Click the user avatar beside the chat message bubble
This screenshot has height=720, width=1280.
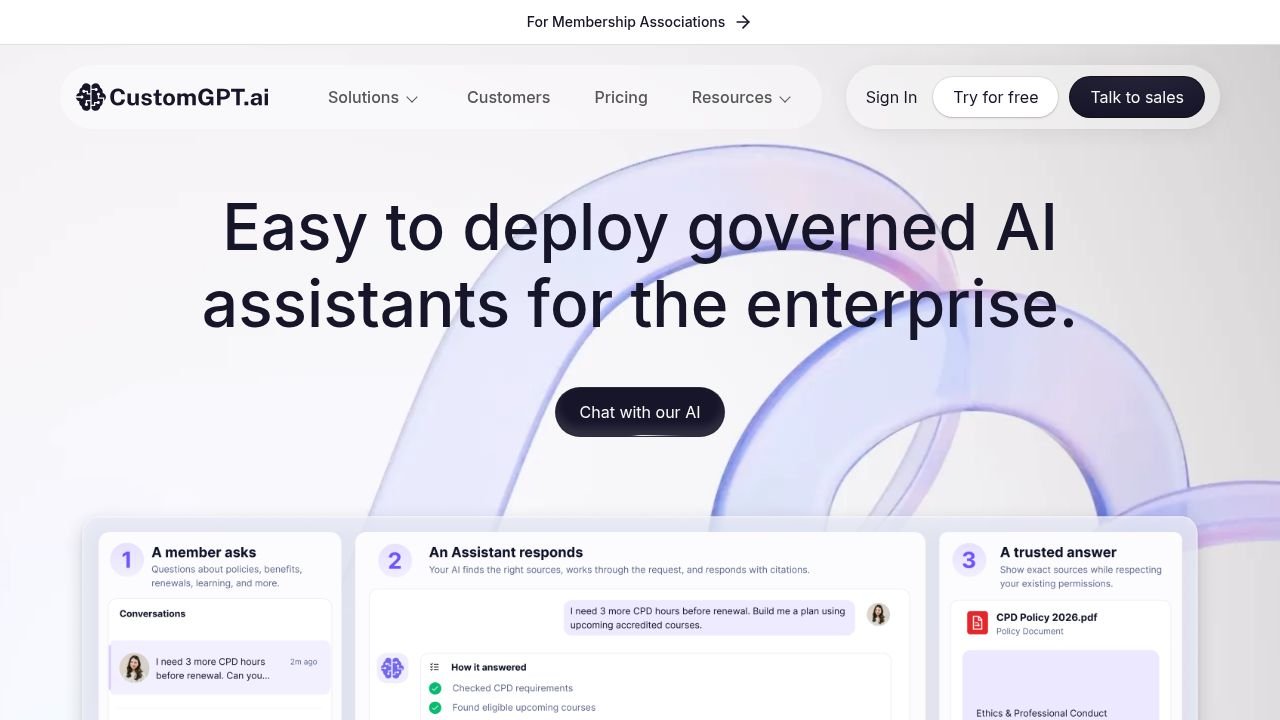point(878,614)
